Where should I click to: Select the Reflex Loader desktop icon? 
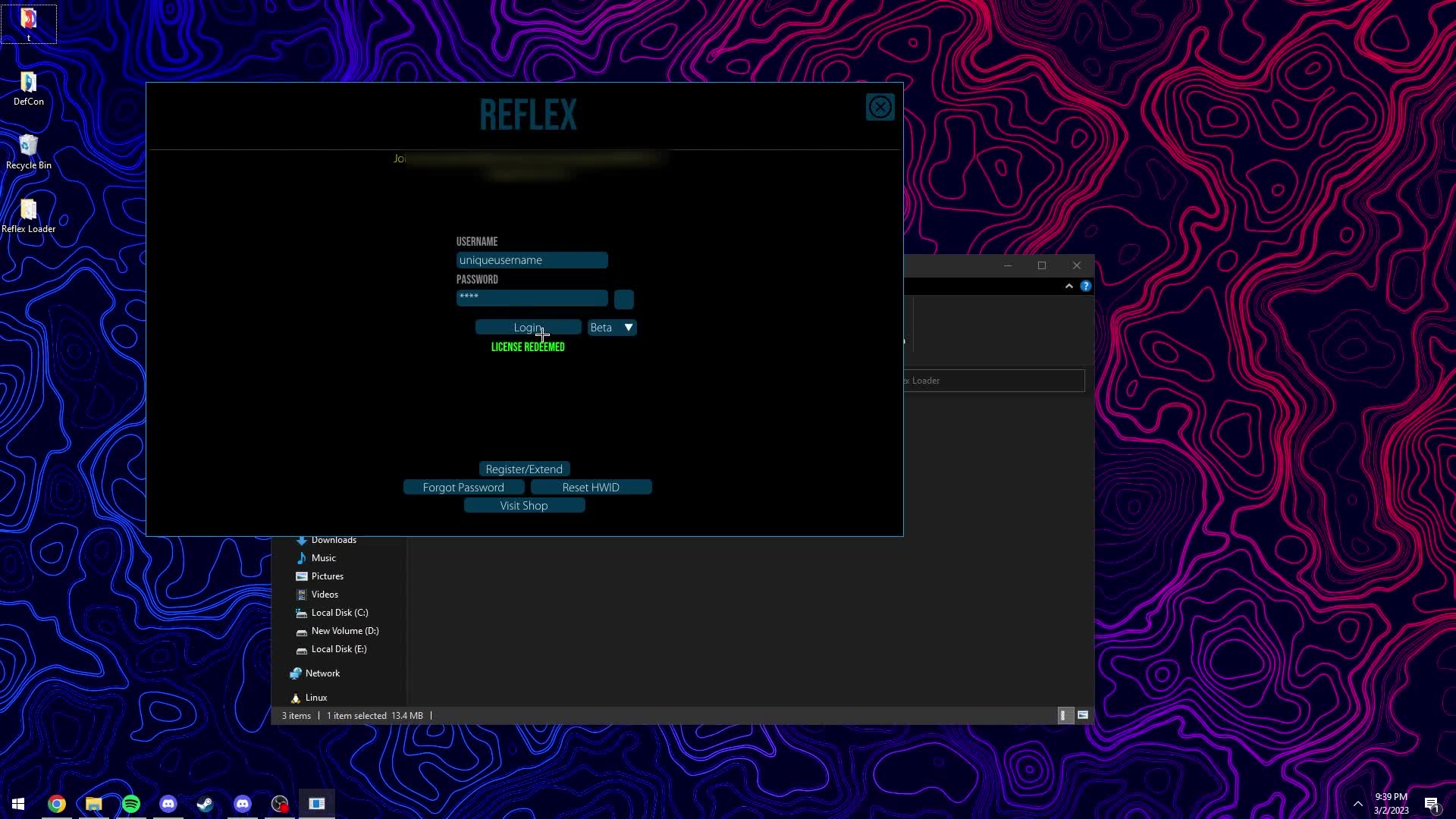[x=28, y=216]
